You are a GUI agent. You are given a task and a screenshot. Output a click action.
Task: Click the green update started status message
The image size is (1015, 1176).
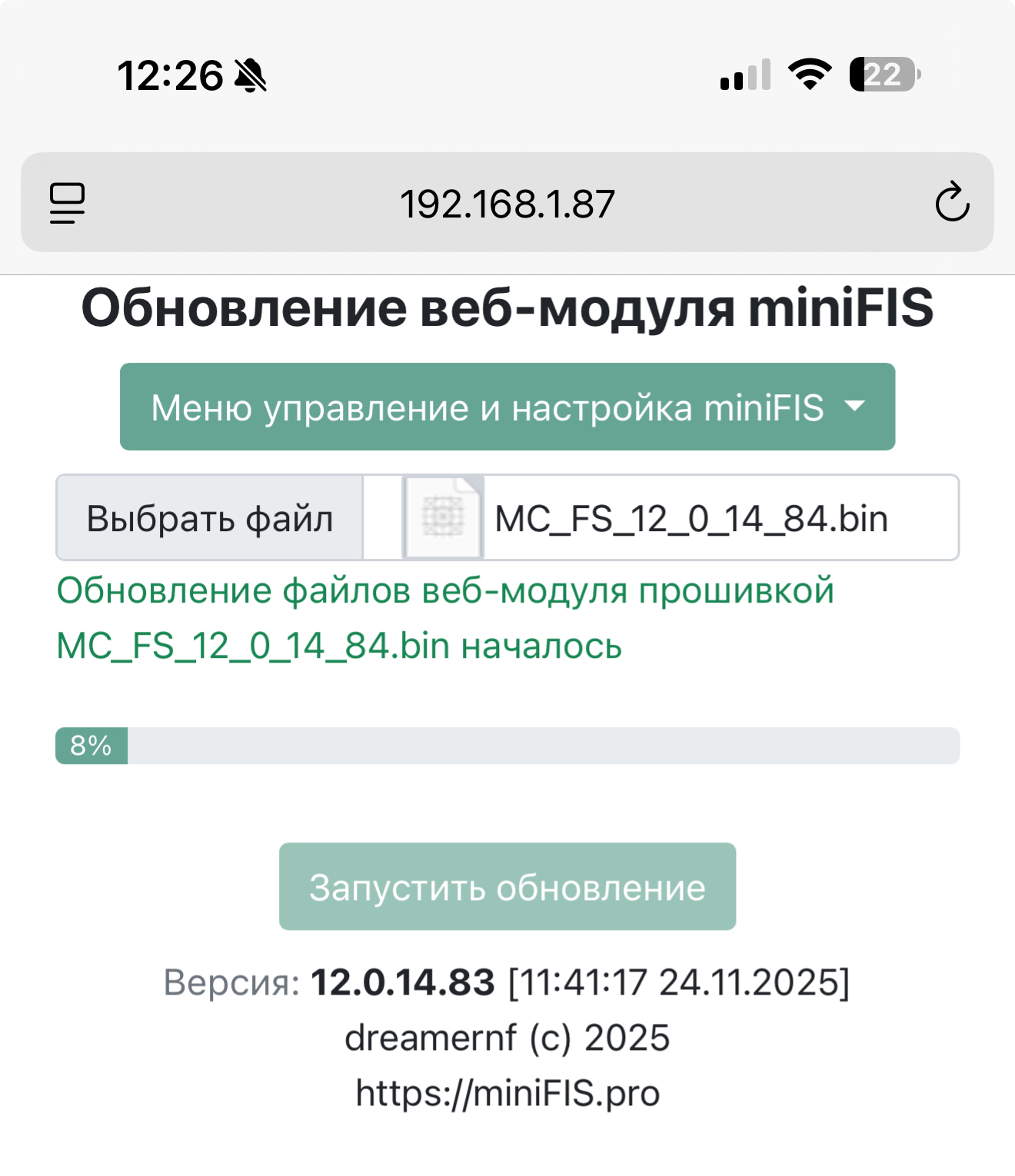tap(444, 618)
